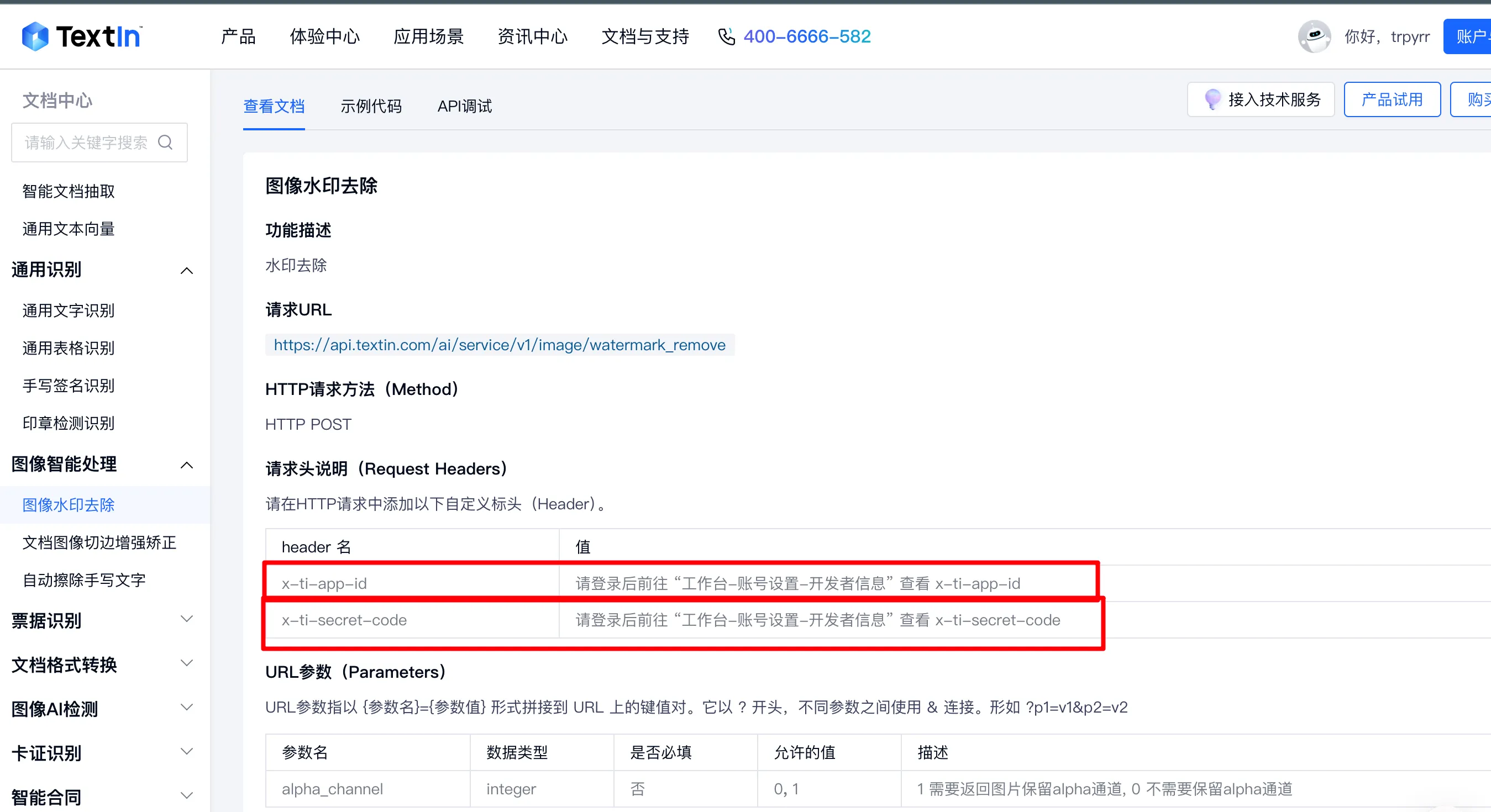Switch to the 查看文档 tab
Screen dimensions: 1491x812
(274, 107)
